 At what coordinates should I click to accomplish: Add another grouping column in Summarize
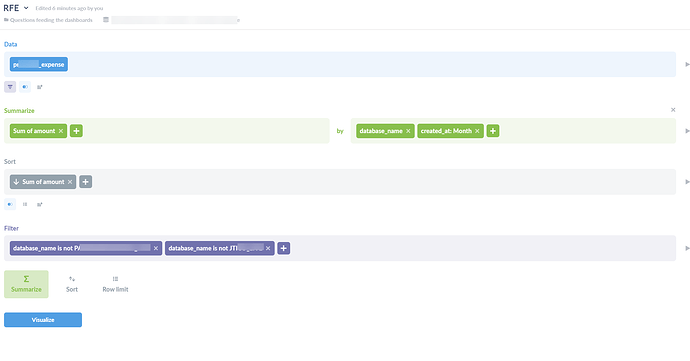click(x=493, y=131)
